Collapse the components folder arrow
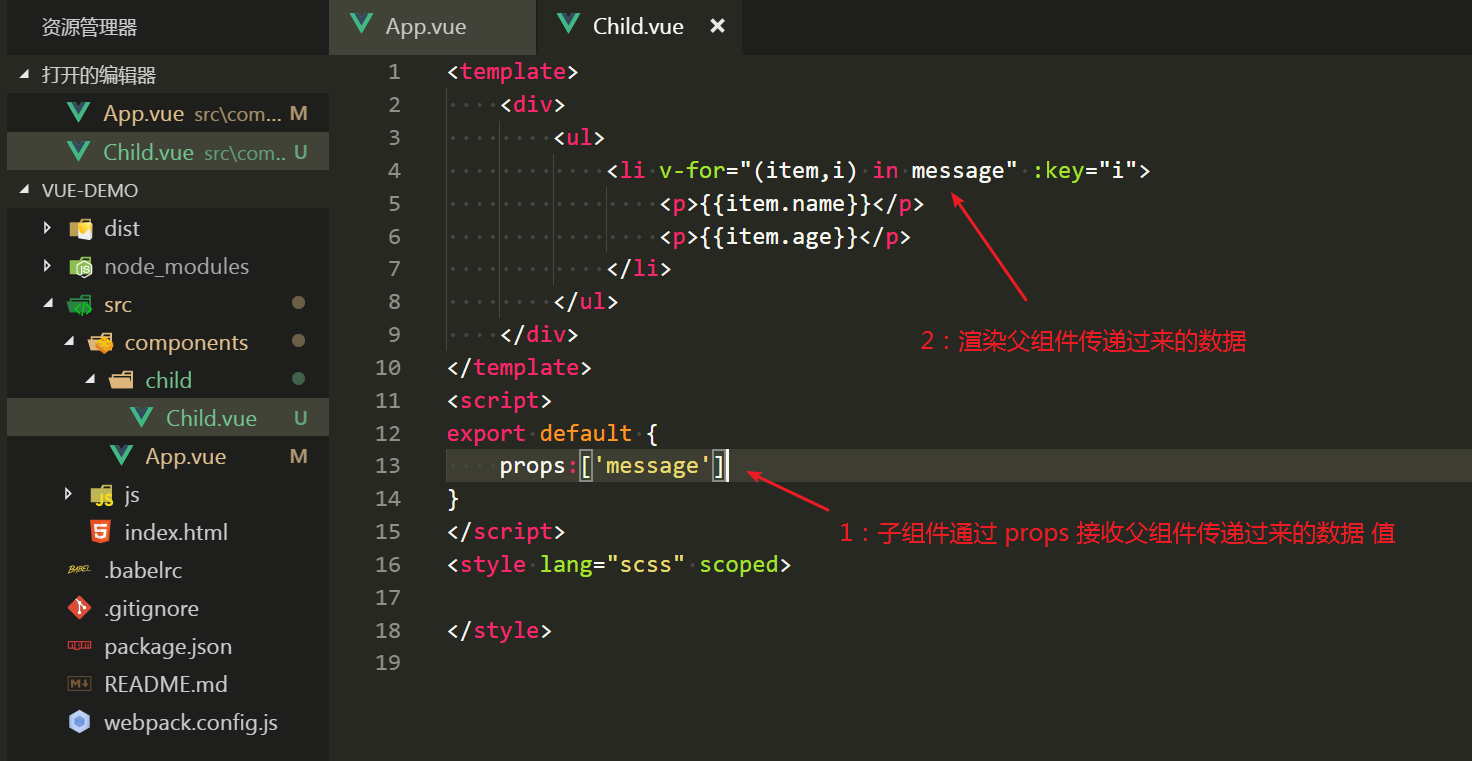Viewport: 1472px width, 761px height. pos(68,342)
